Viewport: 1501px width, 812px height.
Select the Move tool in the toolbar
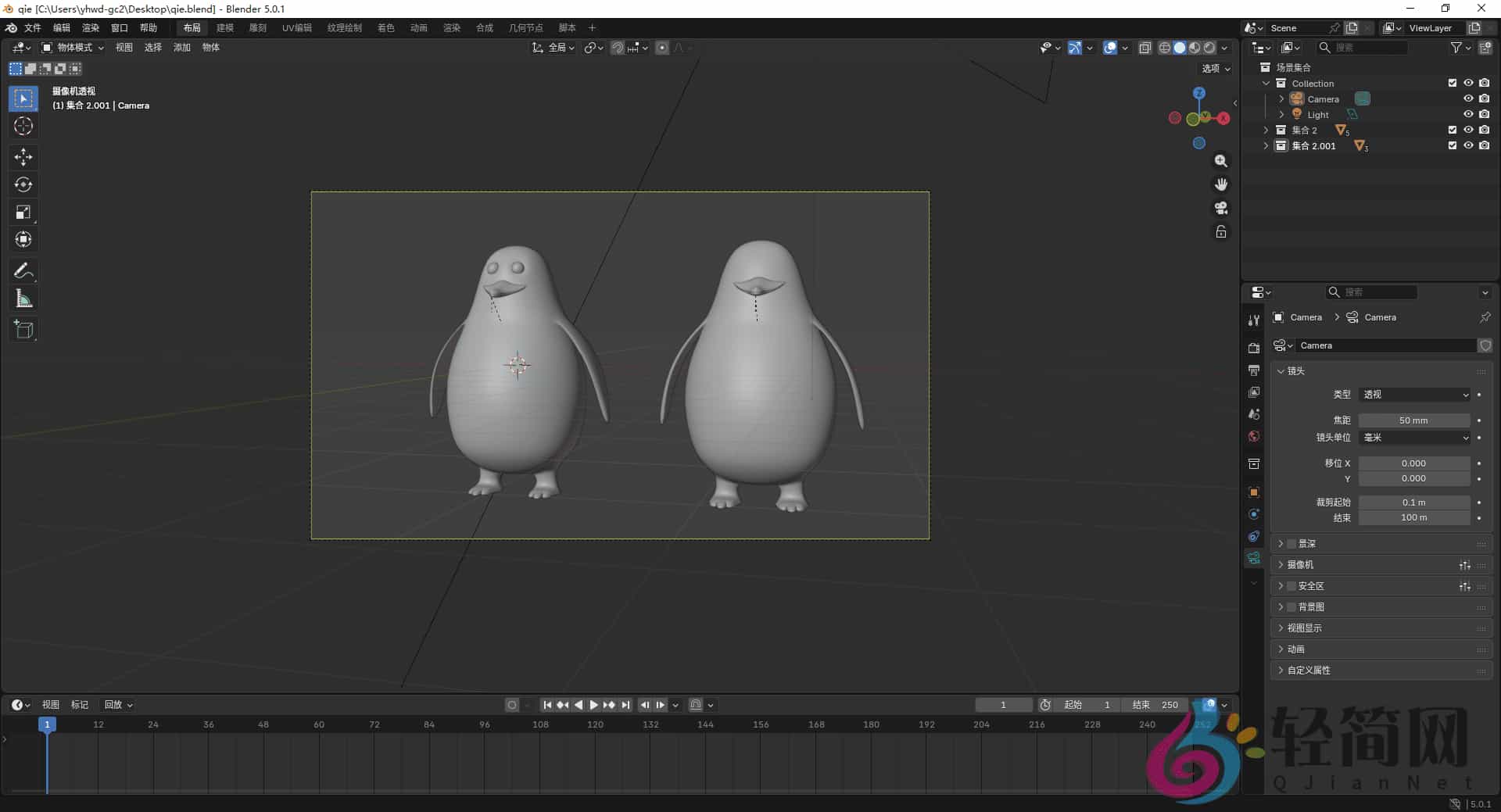(x=23, y=157)
